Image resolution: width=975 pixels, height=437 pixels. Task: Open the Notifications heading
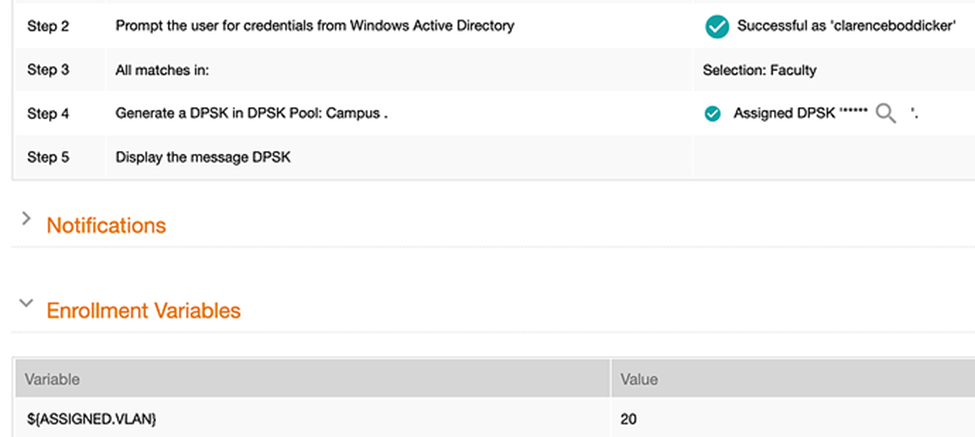pyautogui.click(x=106, y=225)
